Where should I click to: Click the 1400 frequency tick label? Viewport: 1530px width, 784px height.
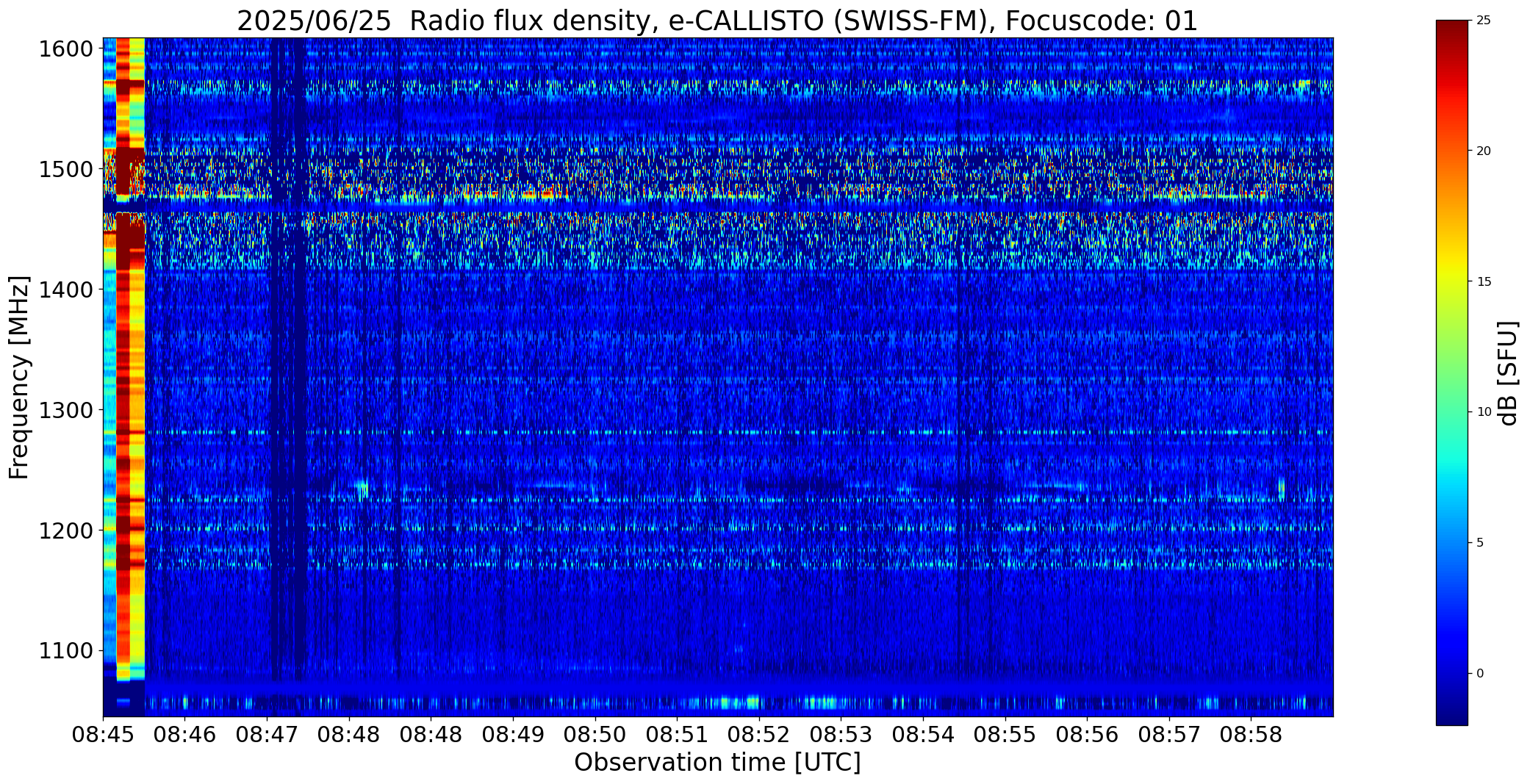[x=66, y=290]
